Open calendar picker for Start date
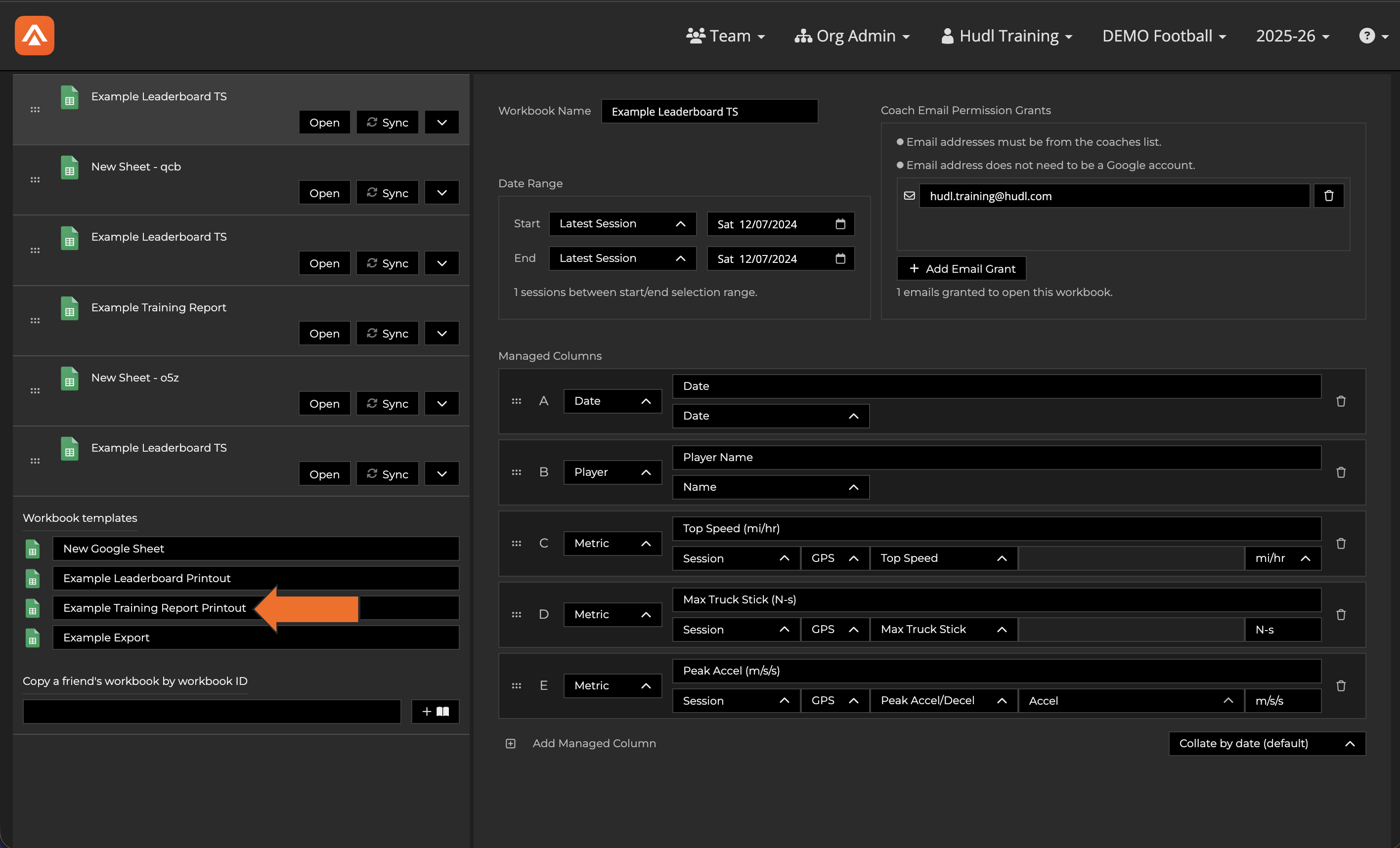Image resolution: width=1400 pixels, height=848 pixels. tap(840, 224)
